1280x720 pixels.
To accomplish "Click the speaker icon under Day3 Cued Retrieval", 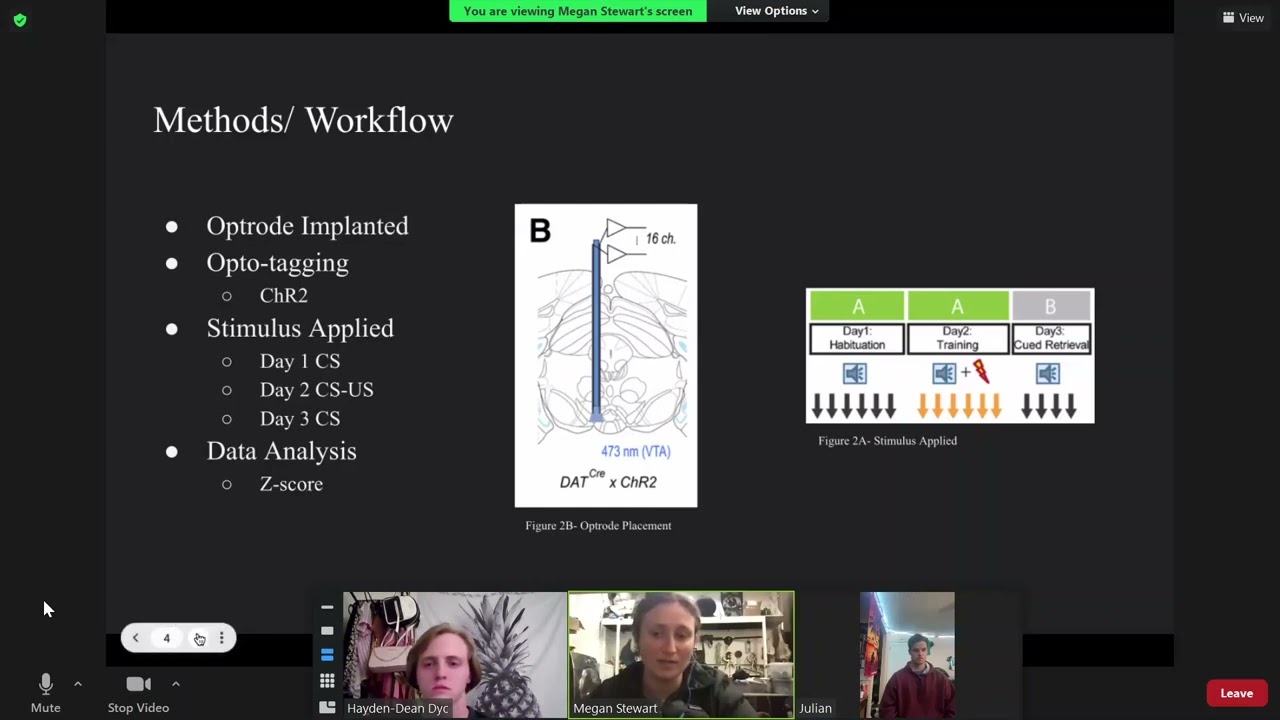I will [x=1048, y=374].
